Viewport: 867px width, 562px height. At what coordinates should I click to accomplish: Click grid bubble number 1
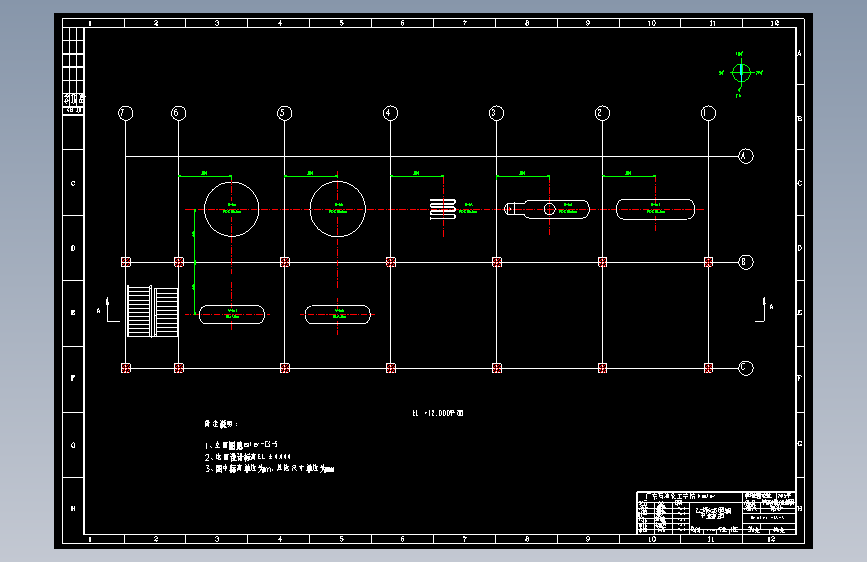tap(708, 113)
